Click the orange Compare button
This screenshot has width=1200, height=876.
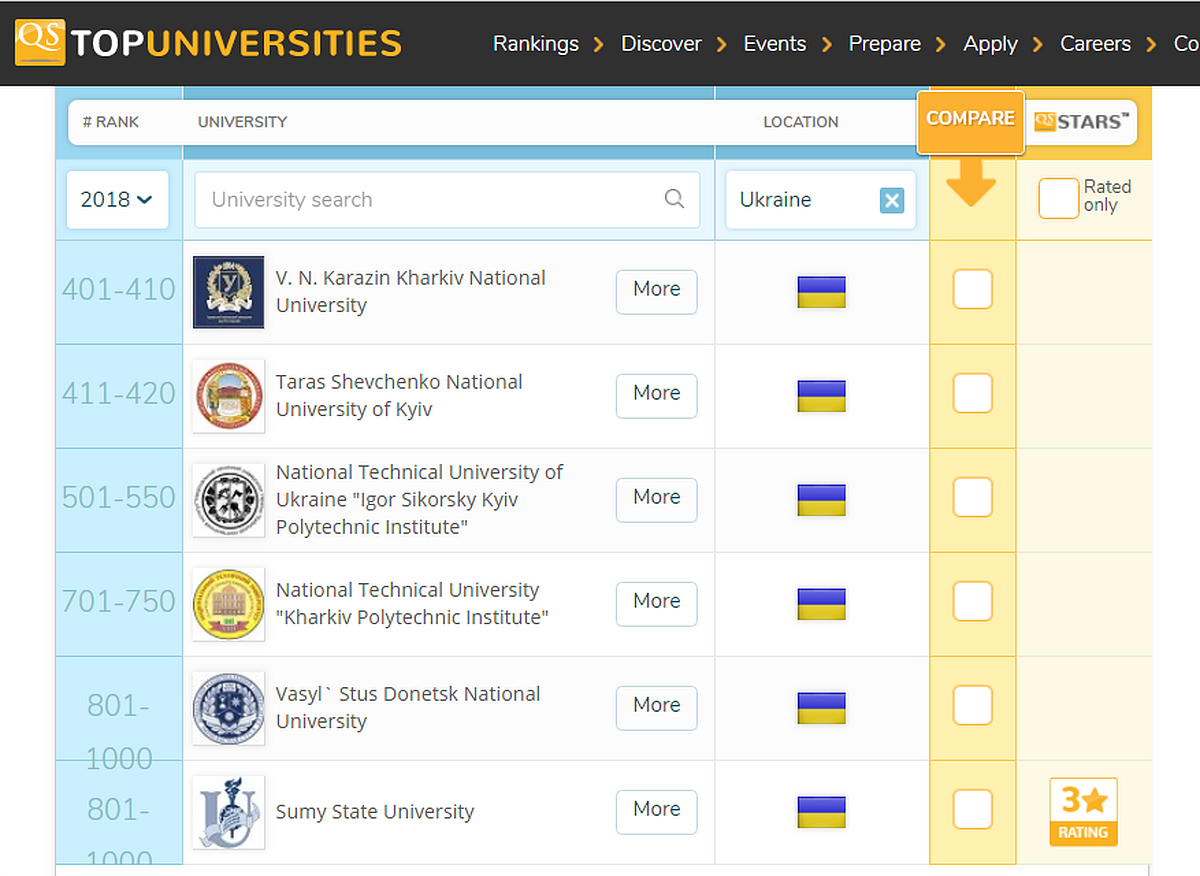coord(971,122)
